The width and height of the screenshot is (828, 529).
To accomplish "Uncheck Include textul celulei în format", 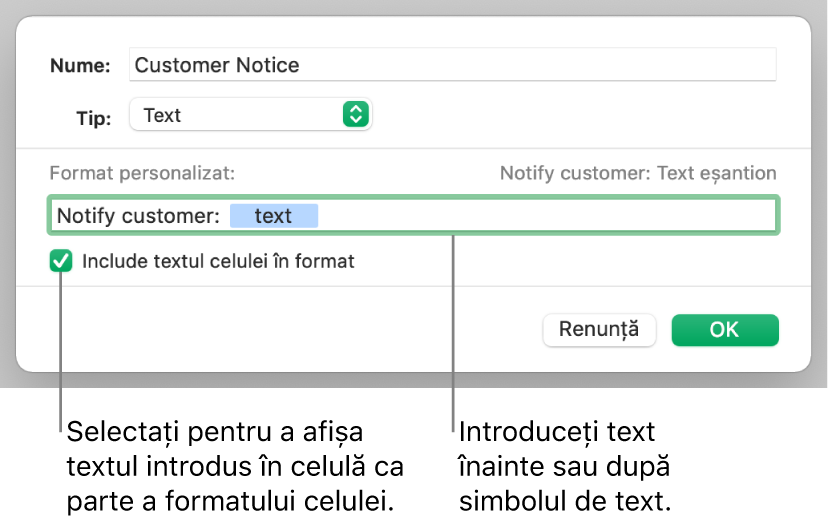I will pyautogui.click(x=61, y=261).
